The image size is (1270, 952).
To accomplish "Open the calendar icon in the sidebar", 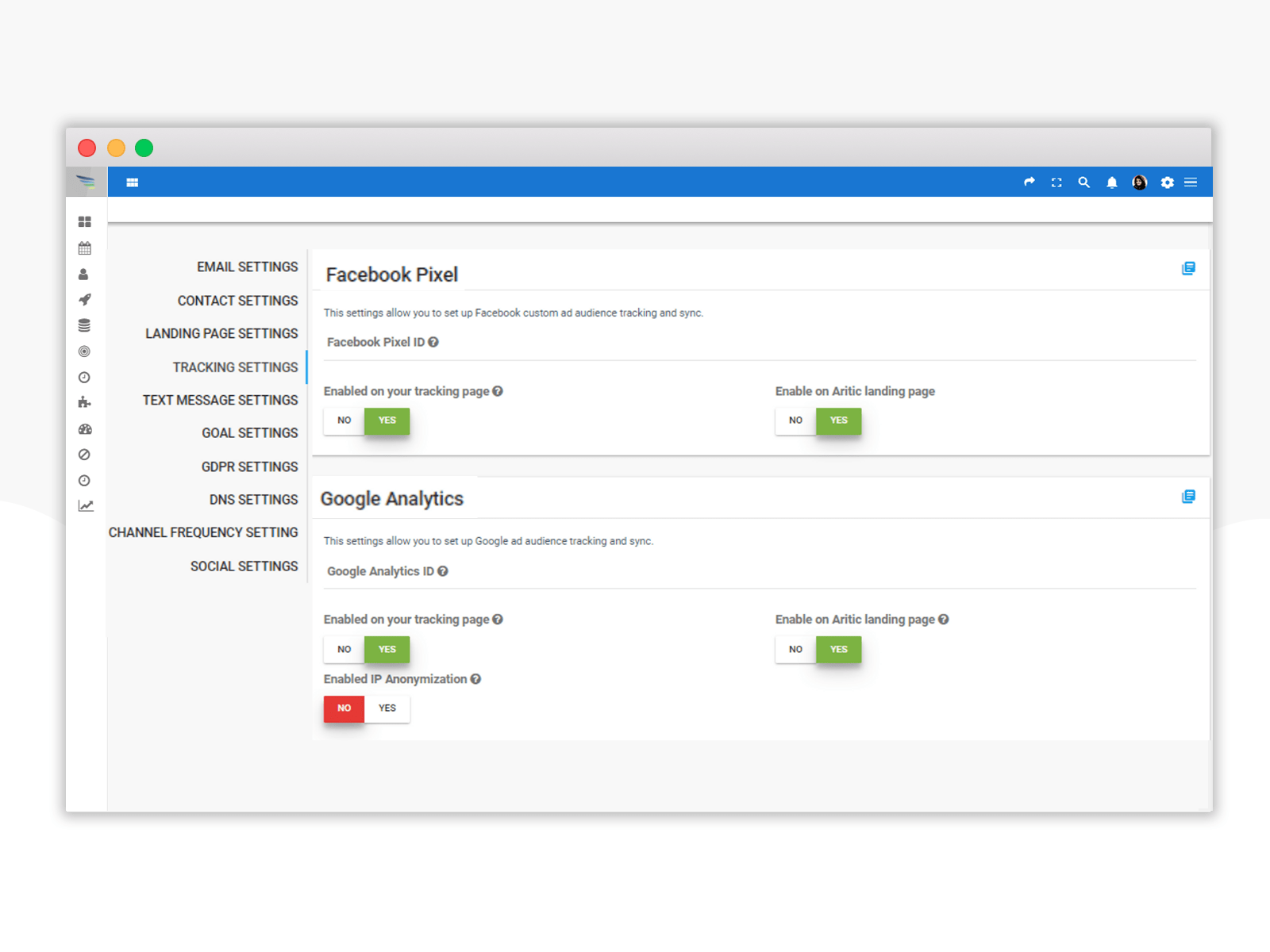I will point(85,248).
